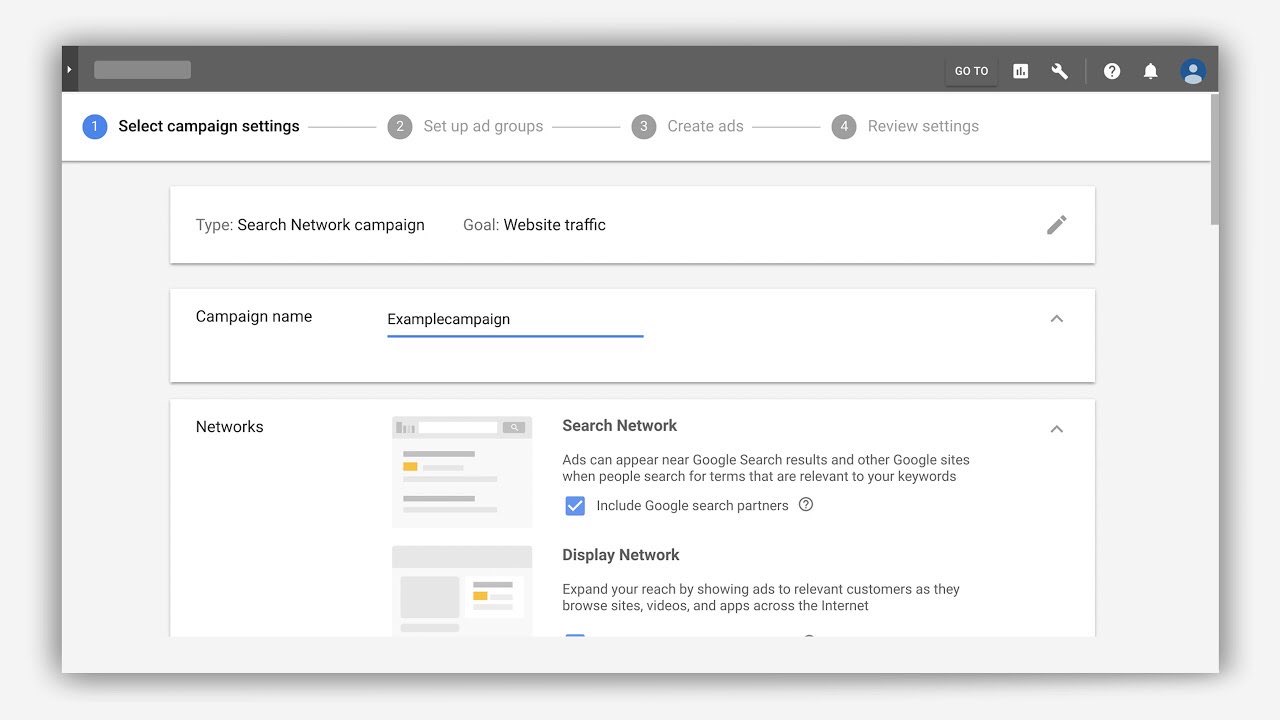Click the Campaign name text field

[x=514, y=320]
